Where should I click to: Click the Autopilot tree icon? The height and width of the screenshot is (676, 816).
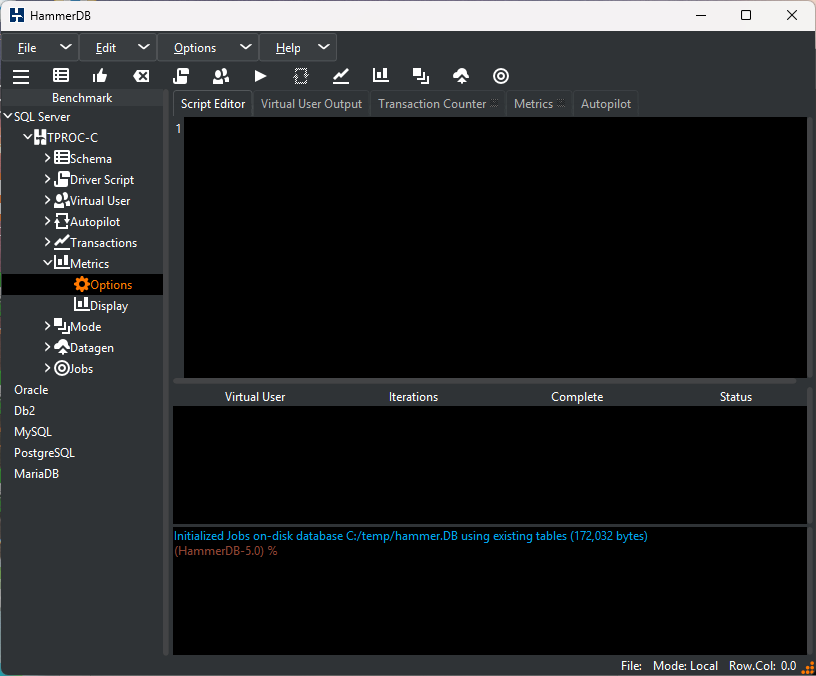pyautogui.click(x=62, y=221)
